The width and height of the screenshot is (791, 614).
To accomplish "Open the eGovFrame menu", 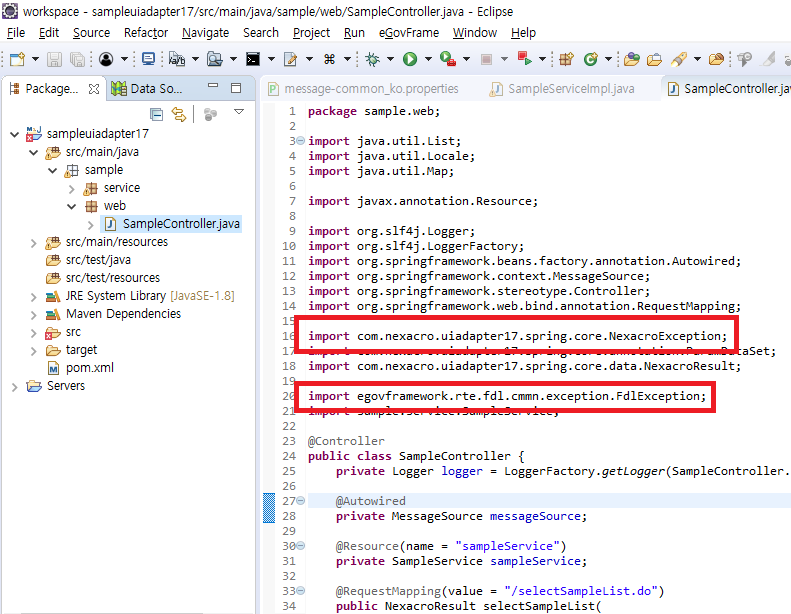I will pyautogui.click(x=409, y=32).
